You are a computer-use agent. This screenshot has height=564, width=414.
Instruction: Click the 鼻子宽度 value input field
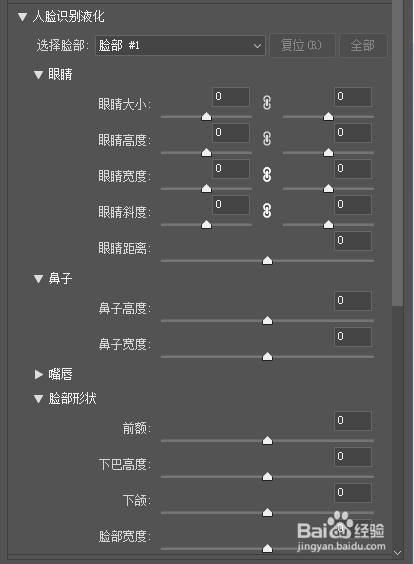[353, 337]
